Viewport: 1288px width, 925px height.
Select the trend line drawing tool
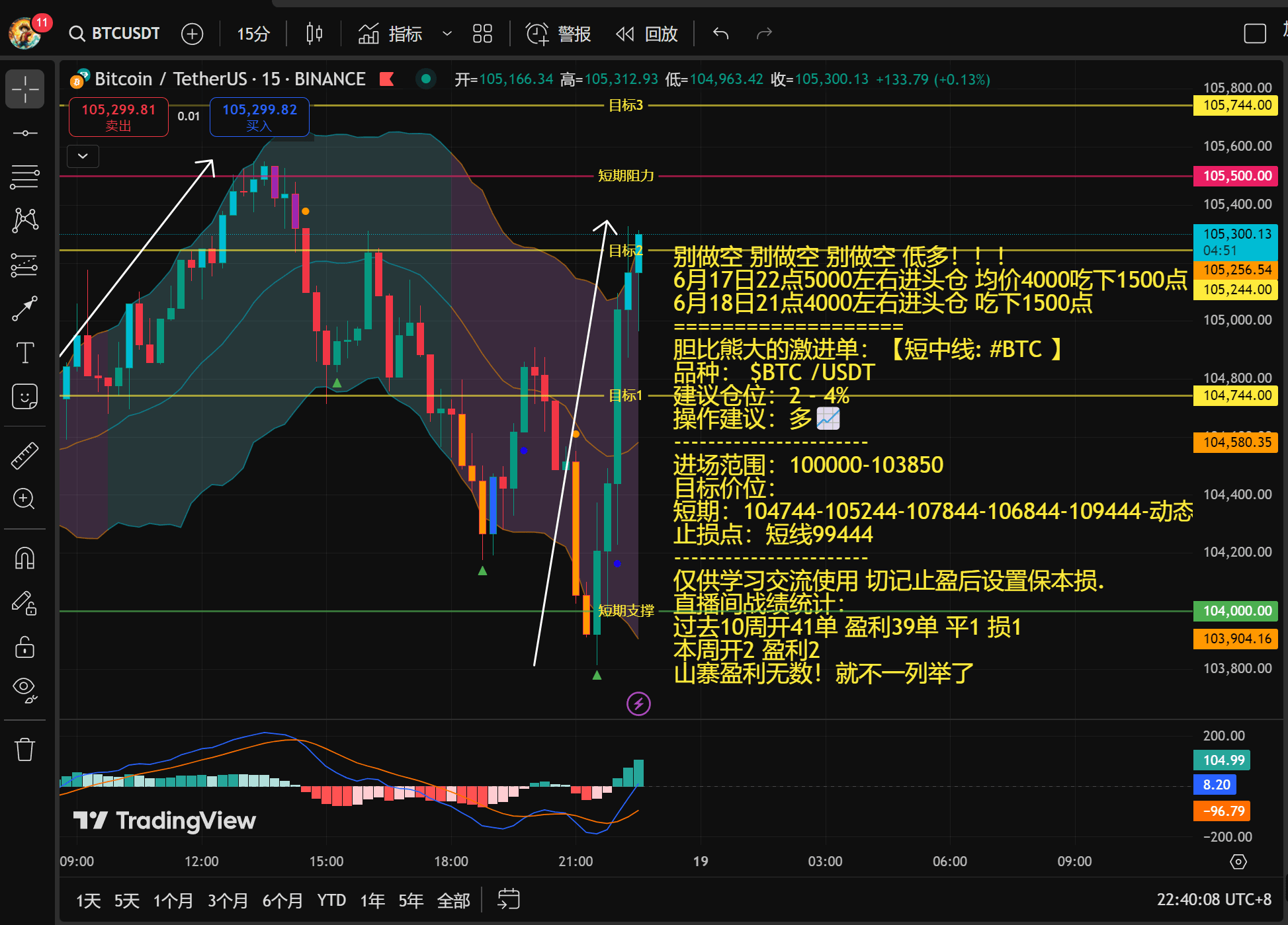25,133
